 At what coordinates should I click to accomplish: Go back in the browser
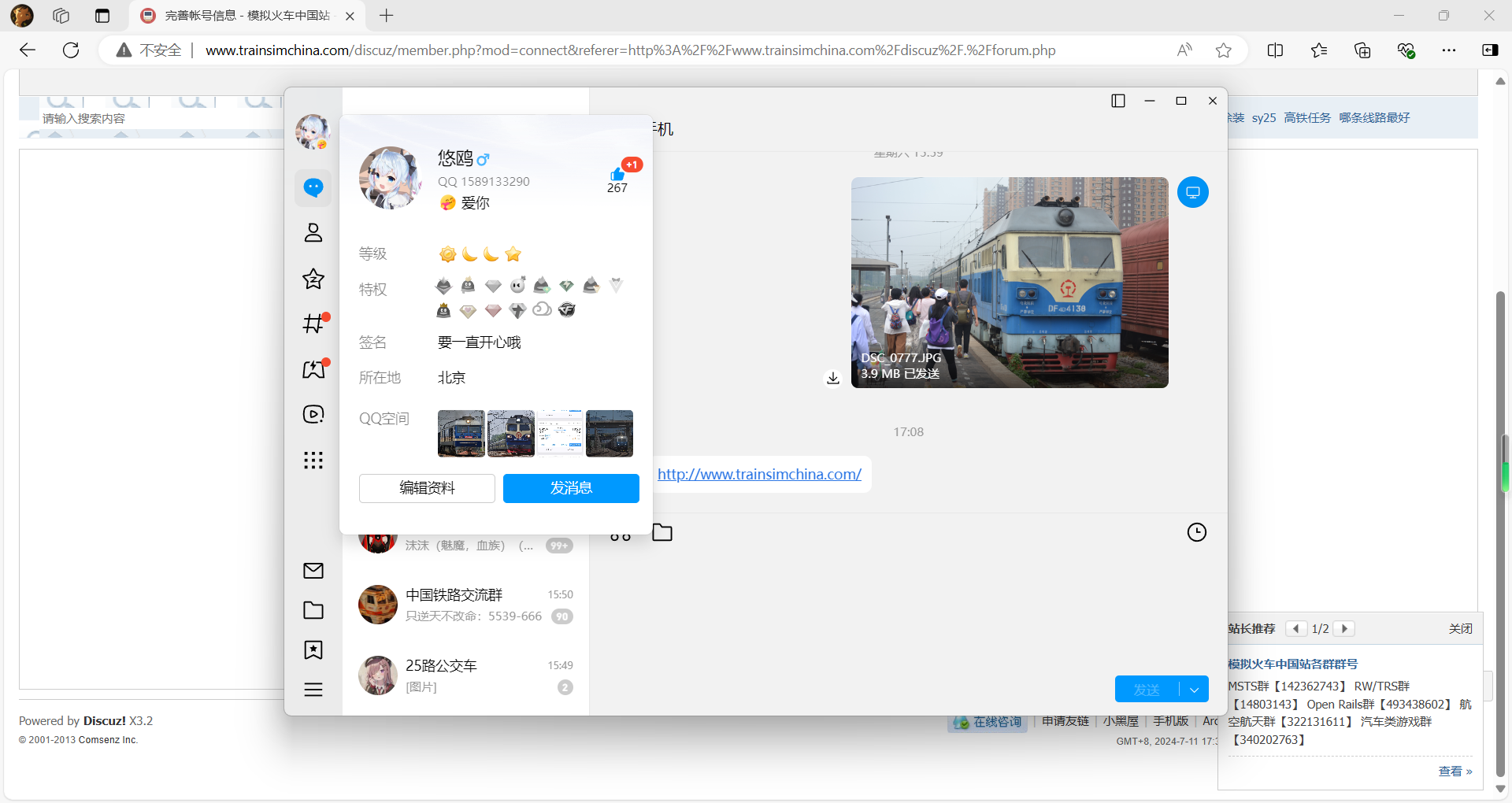point(28,50)
